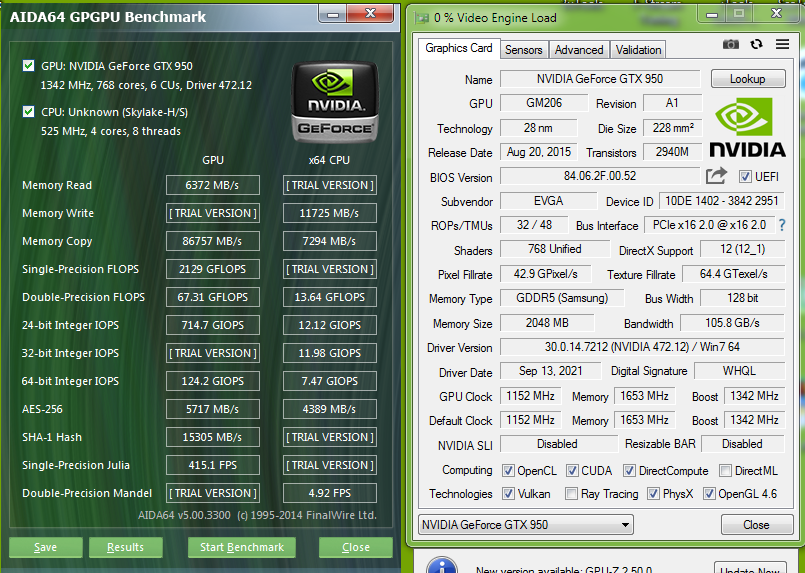The image size is (805, 573).
Task: Toggle the PhysX checkbox
Action: point(653,493)
